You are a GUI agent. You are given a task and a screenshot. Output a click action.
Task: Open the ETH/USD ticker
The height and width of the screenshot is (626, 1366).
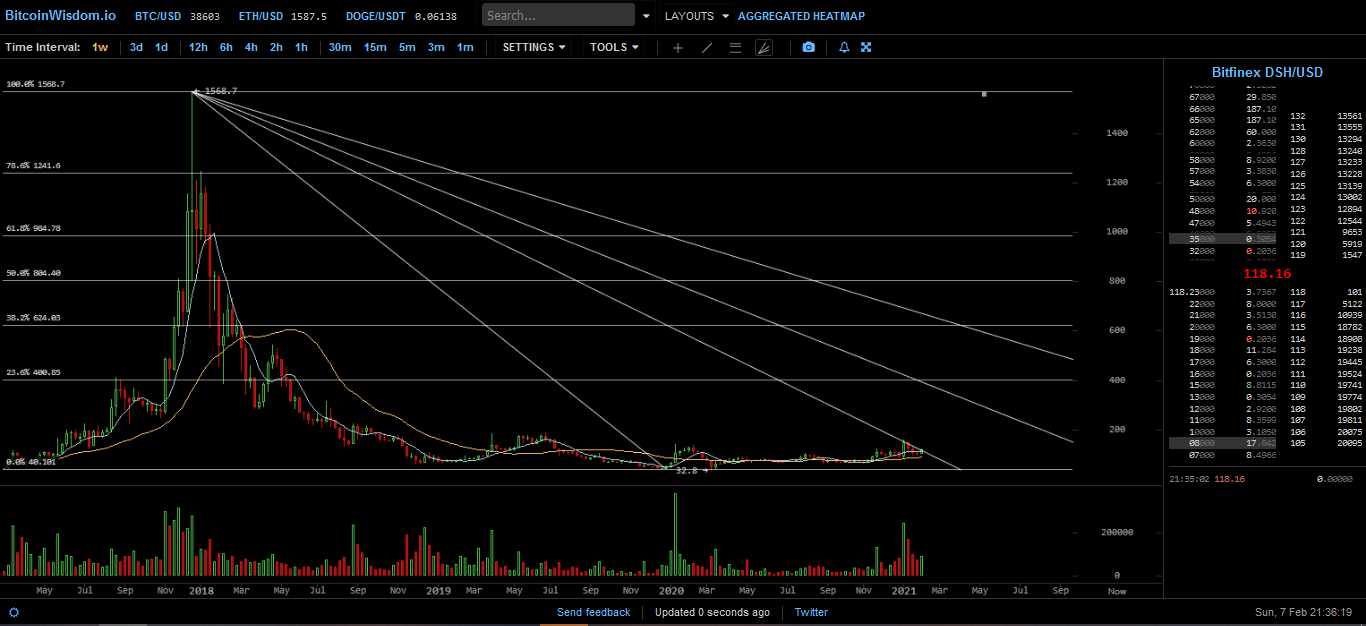(x=283, y=16)
